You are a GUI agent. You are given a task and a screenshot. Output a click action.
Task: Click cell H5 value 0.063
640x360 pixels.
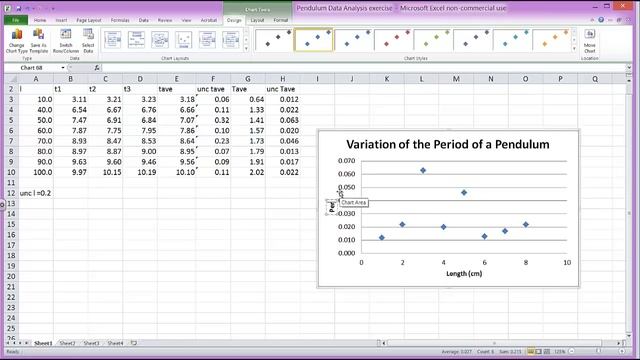[x=282, y=120]
